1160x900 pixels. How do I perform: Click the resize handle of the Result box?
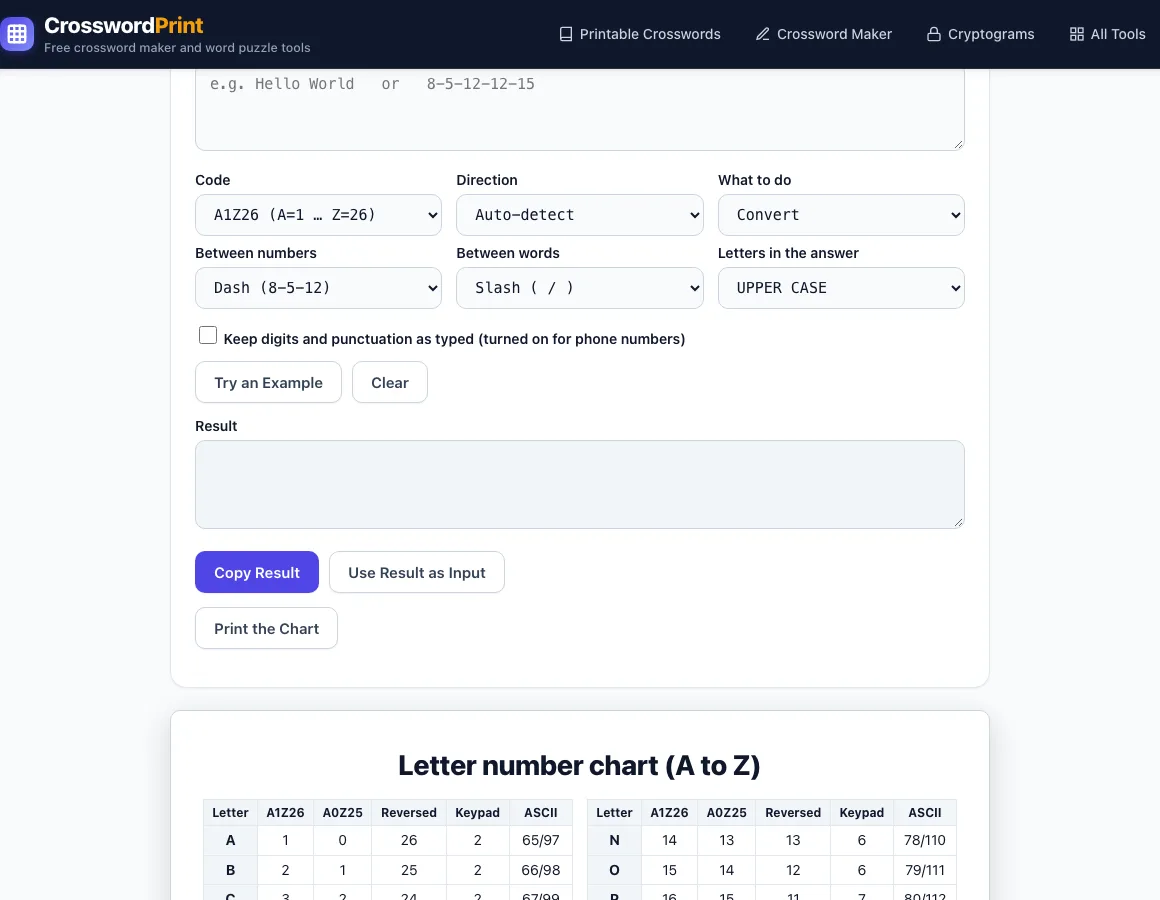[x=959, y=523]
